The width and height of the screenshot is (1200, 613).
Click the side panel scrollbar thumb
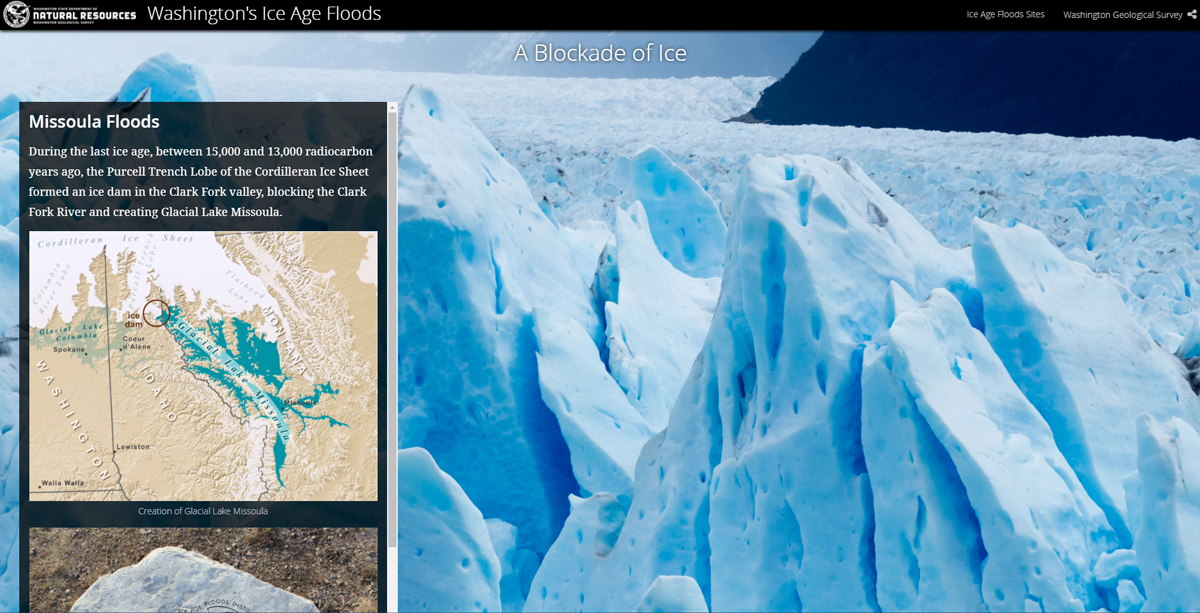pyautogui.click(x=392, y=330)
